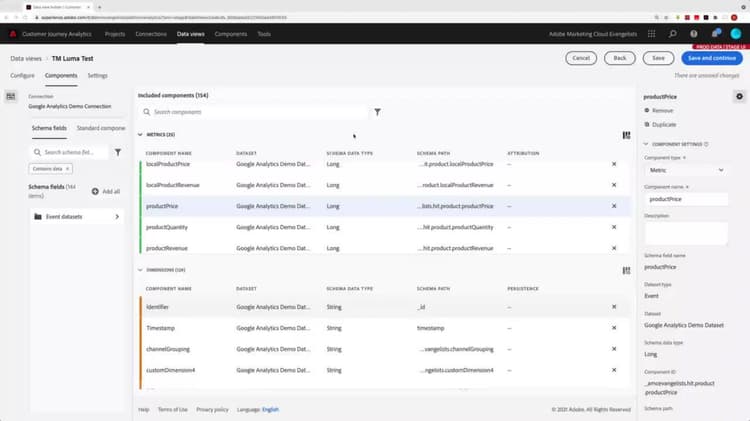The width and height of the screenshot is (750, 421).
Task: Remove productPrice row with X
Action: pyautogui.click(x=614, y=206)
